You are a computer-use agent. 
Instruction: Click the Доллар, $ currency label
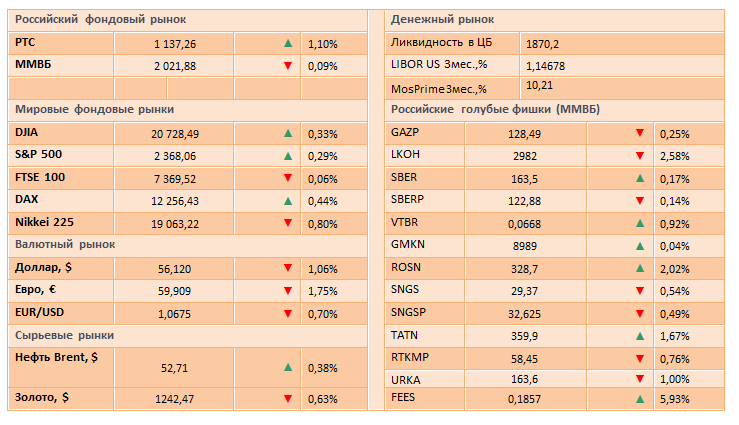click(x=46, y=268)
